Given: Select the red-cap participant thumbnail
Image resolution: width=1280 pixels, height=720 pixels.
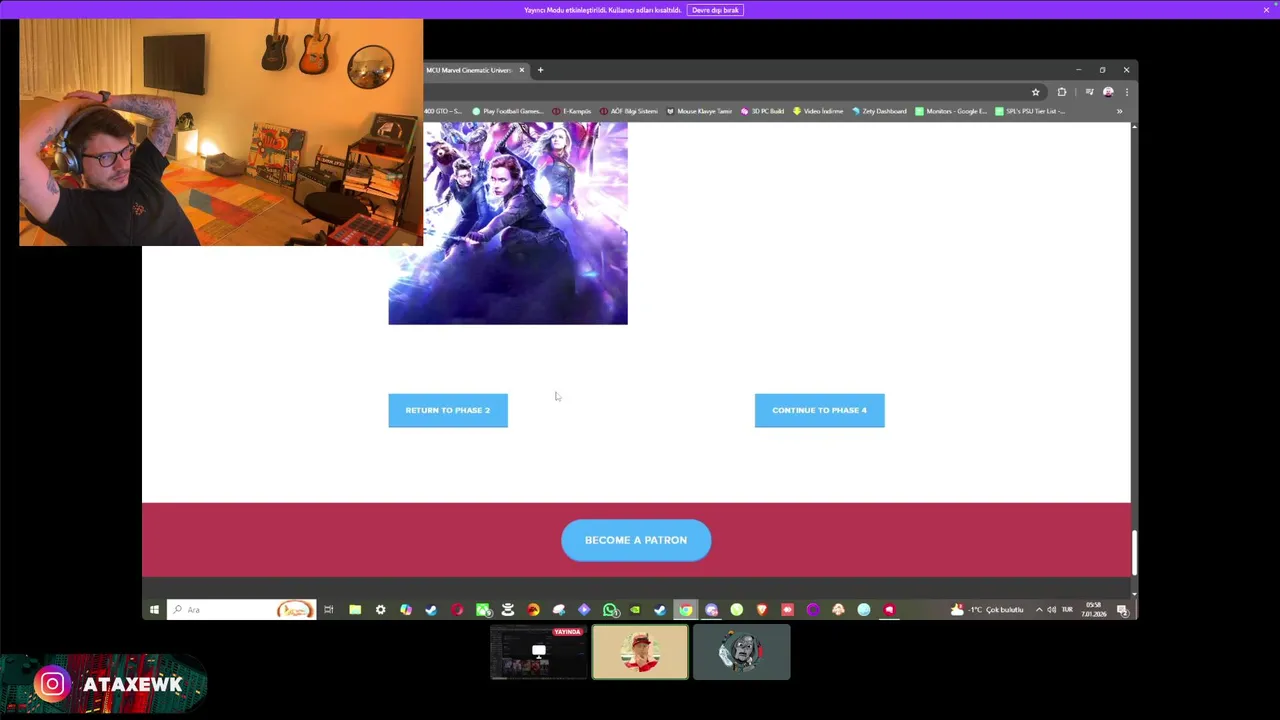Looking at the screenshot, I should tap(640, 652).
